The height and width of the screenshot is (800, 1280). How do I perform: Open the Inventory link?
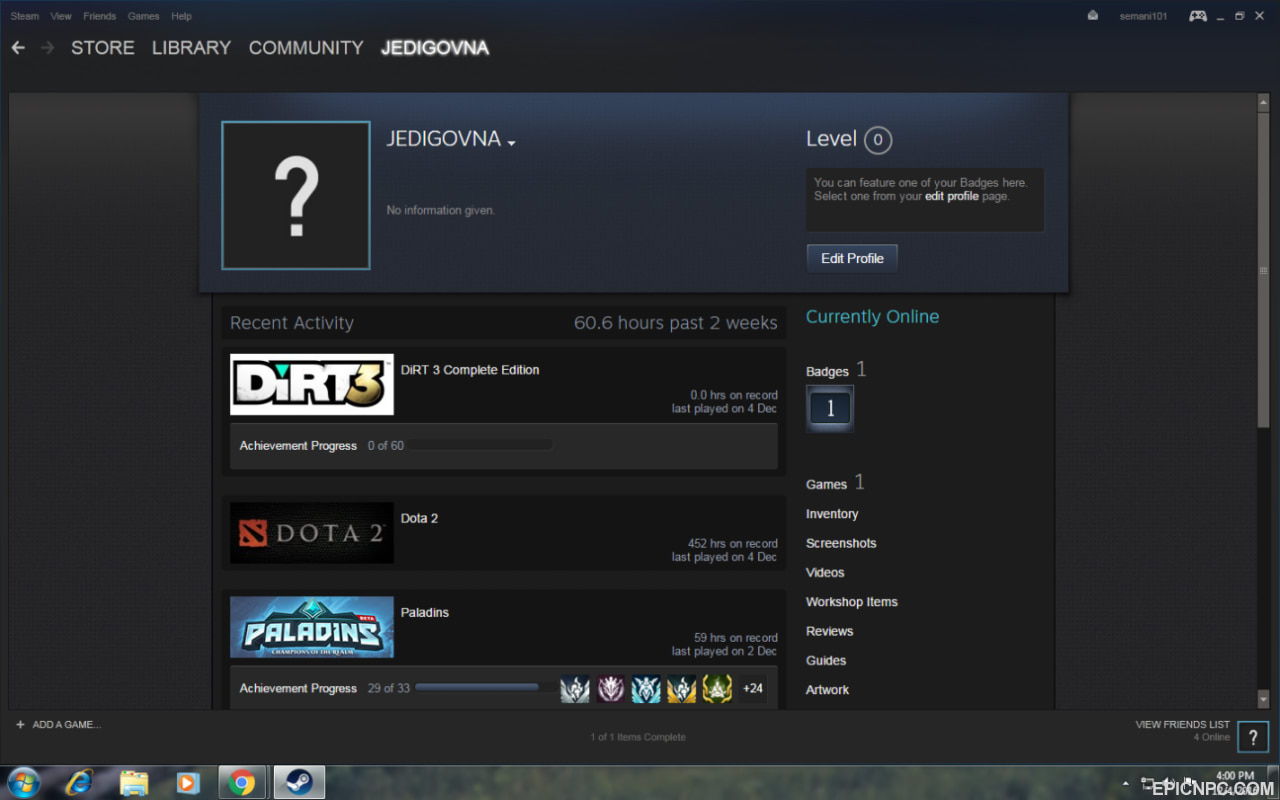click(832, 514)
